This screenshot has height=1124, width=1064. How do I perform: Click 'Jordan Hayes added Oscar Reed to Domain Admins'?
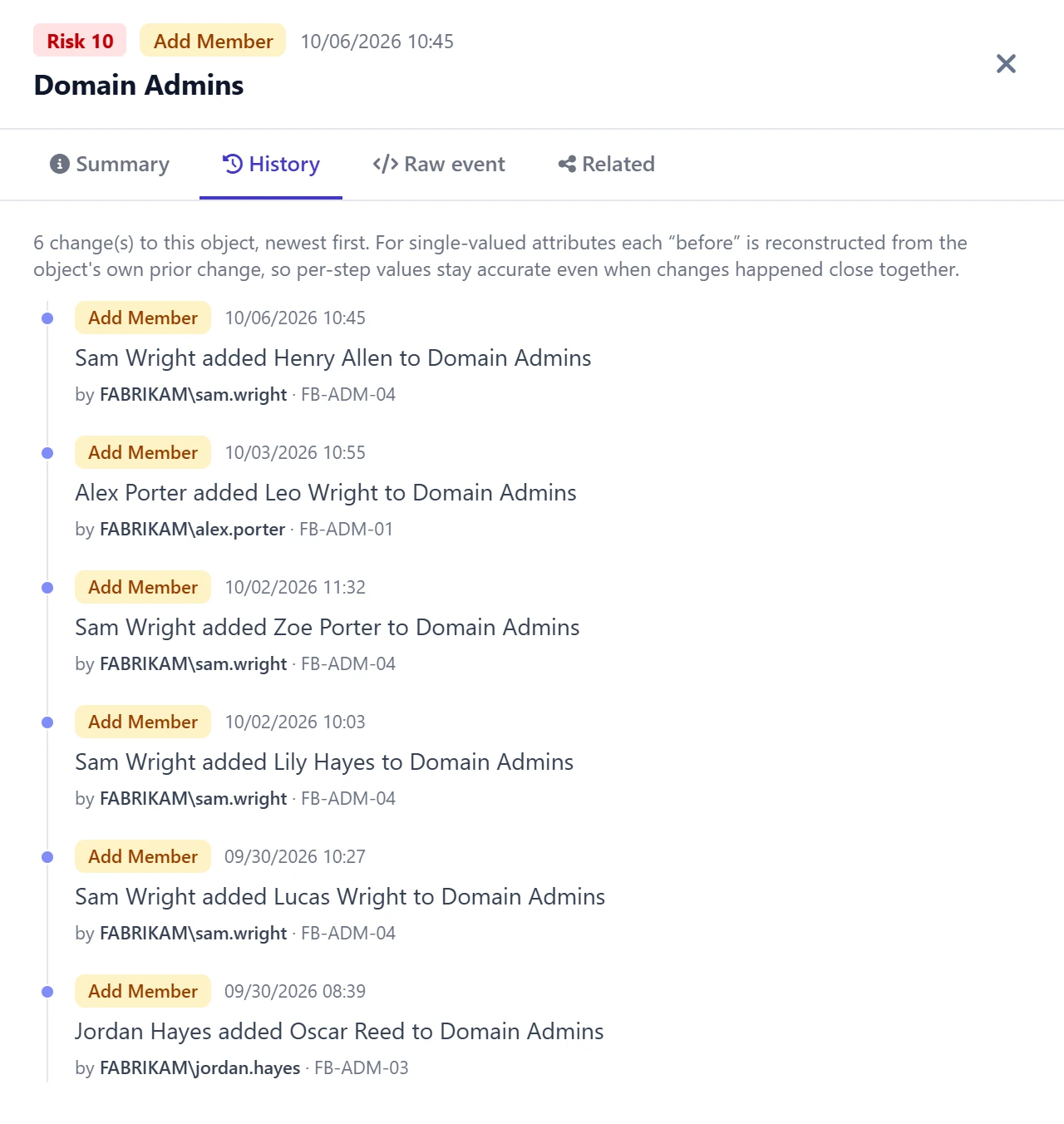click(x=339, y=1032)
